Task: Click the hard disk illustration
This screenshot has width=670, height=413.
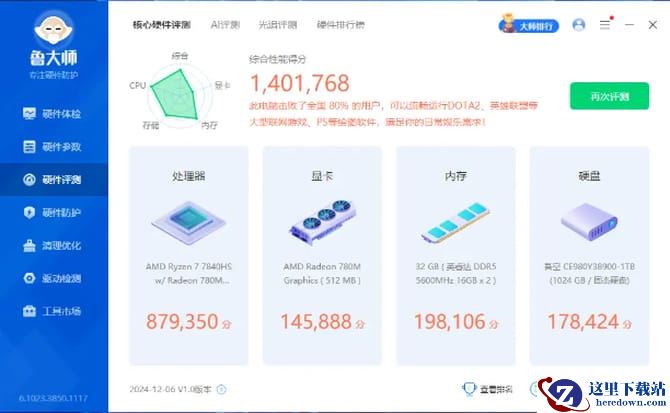Action: tap(589, 222)
